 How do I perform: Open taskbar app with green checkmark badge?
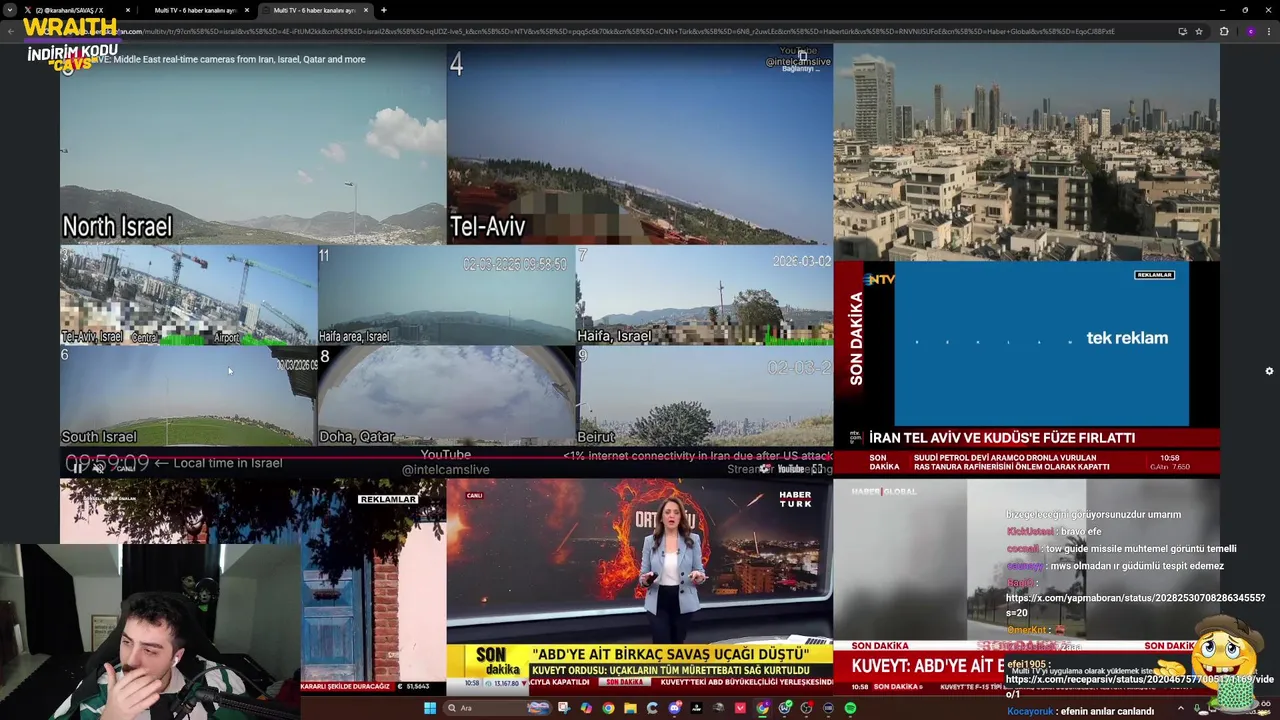click(785, 708)
